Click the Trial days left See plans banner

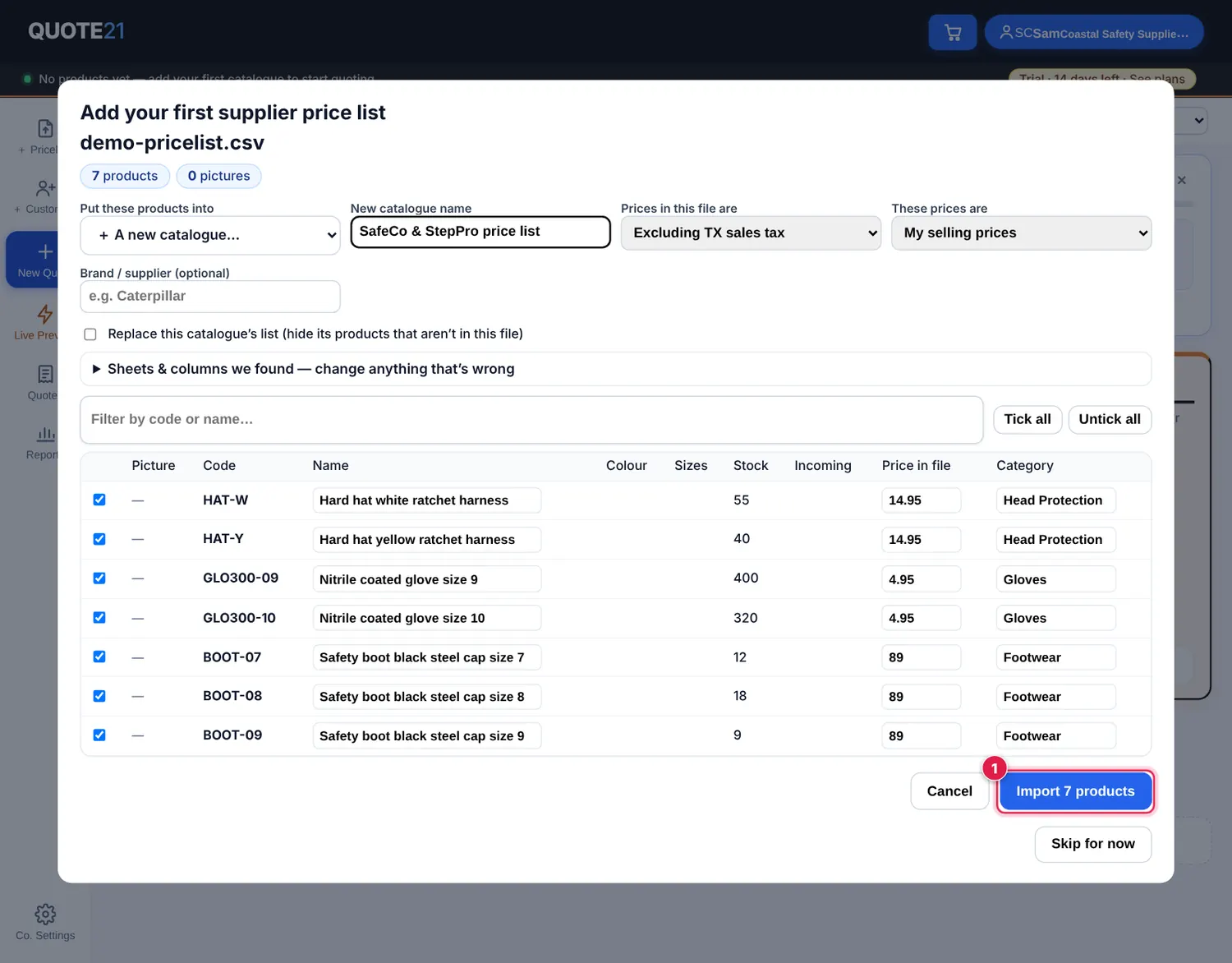[x=1102, y=79]
